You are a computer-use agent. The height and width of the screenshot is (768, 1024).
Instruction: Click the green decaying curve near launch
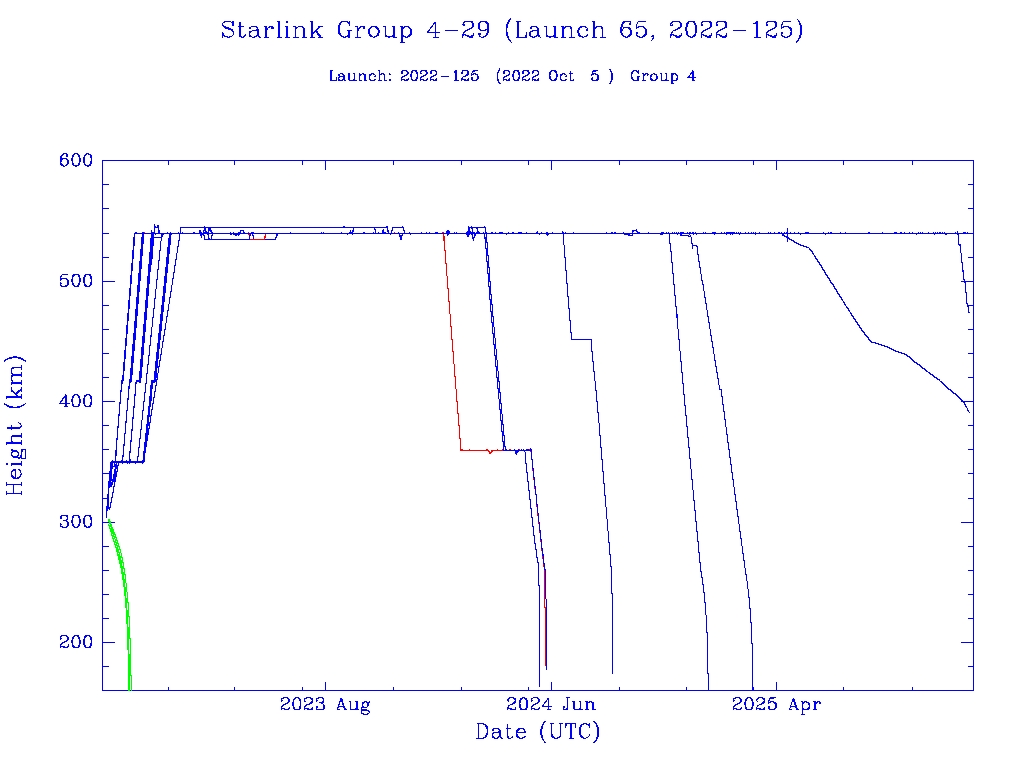[123, 580]
